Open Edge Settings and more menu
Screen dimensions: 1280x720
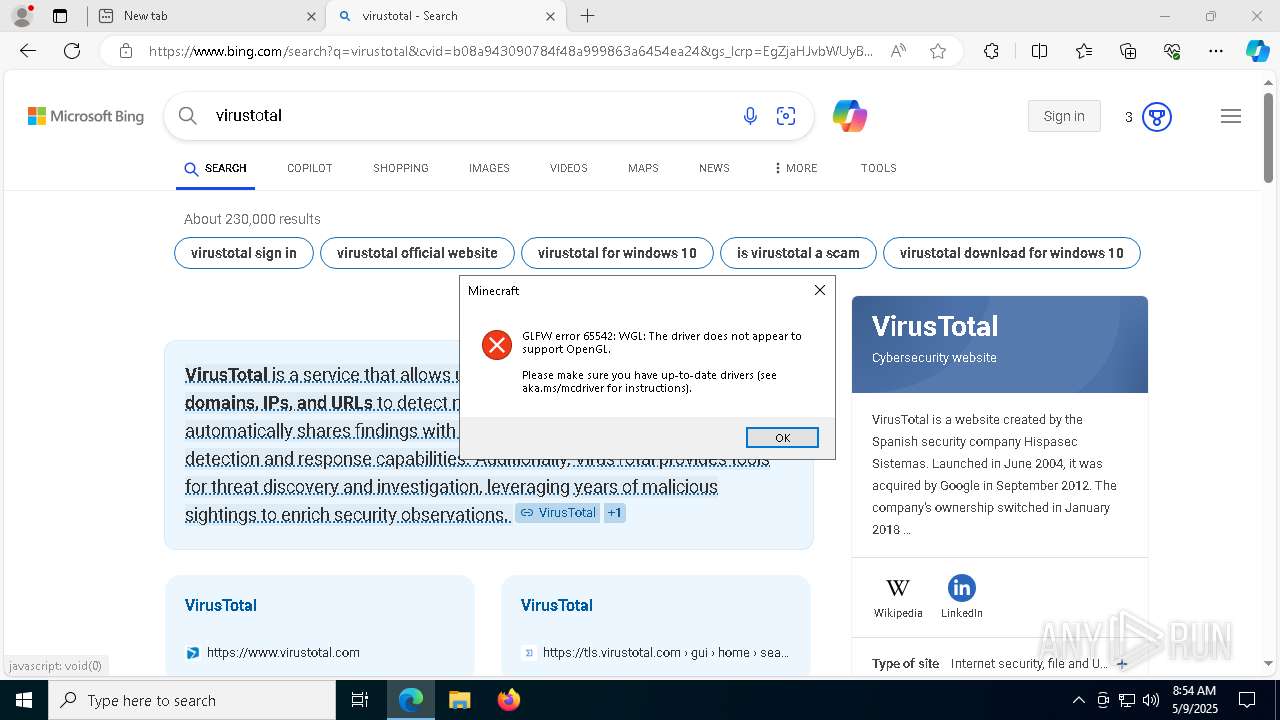coord(1216,51)
